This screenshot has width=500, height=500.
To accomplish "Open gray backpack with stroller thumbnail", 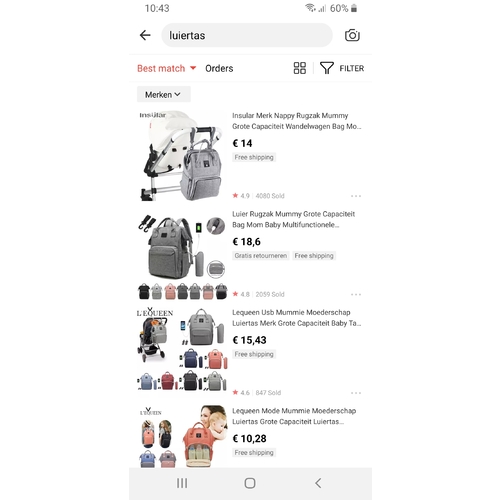I will (182, 156).
